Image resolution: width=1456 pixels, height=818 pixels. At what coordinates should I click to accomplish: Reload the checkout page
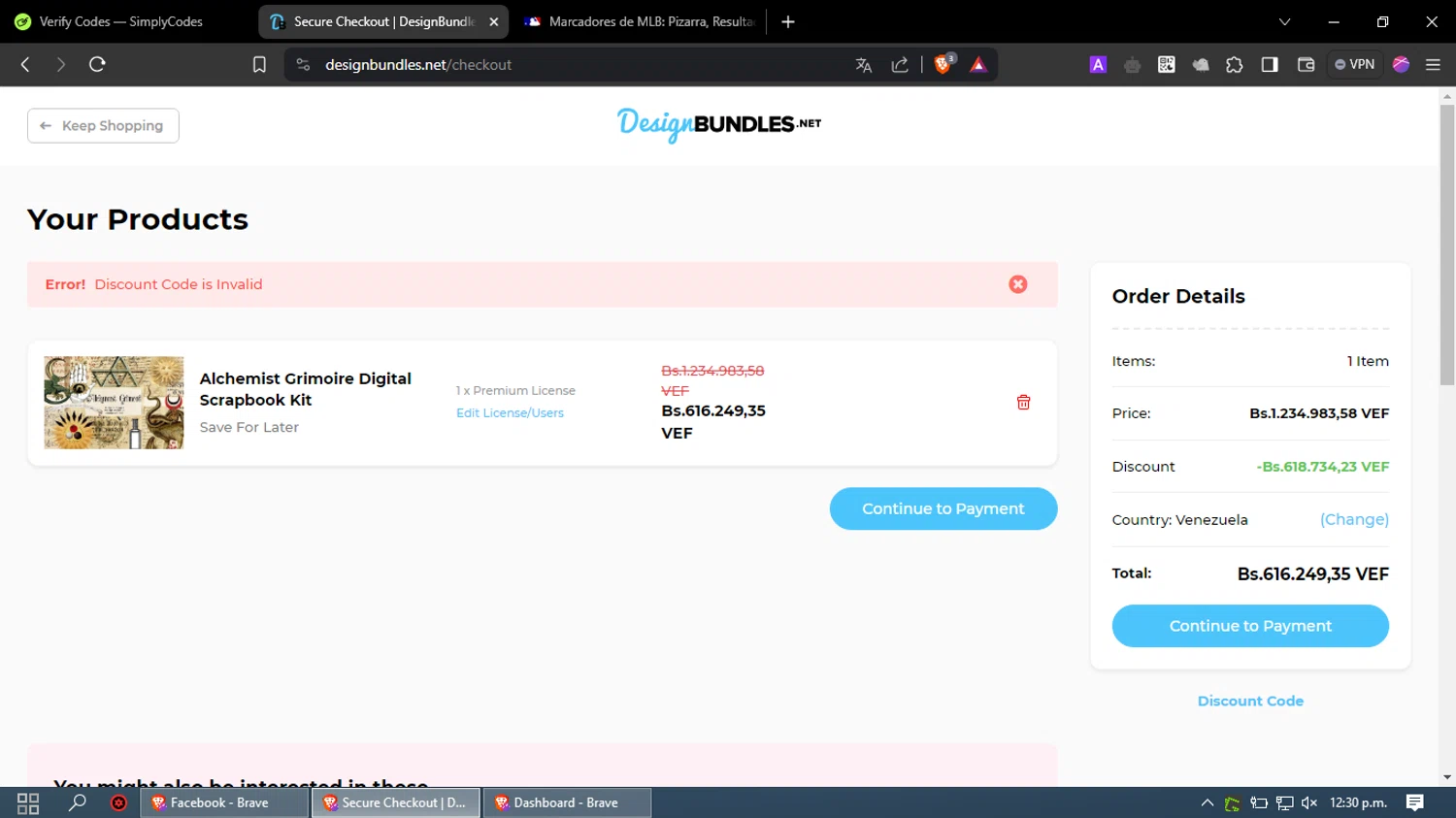pyautogui.click(x=97, y=64)
